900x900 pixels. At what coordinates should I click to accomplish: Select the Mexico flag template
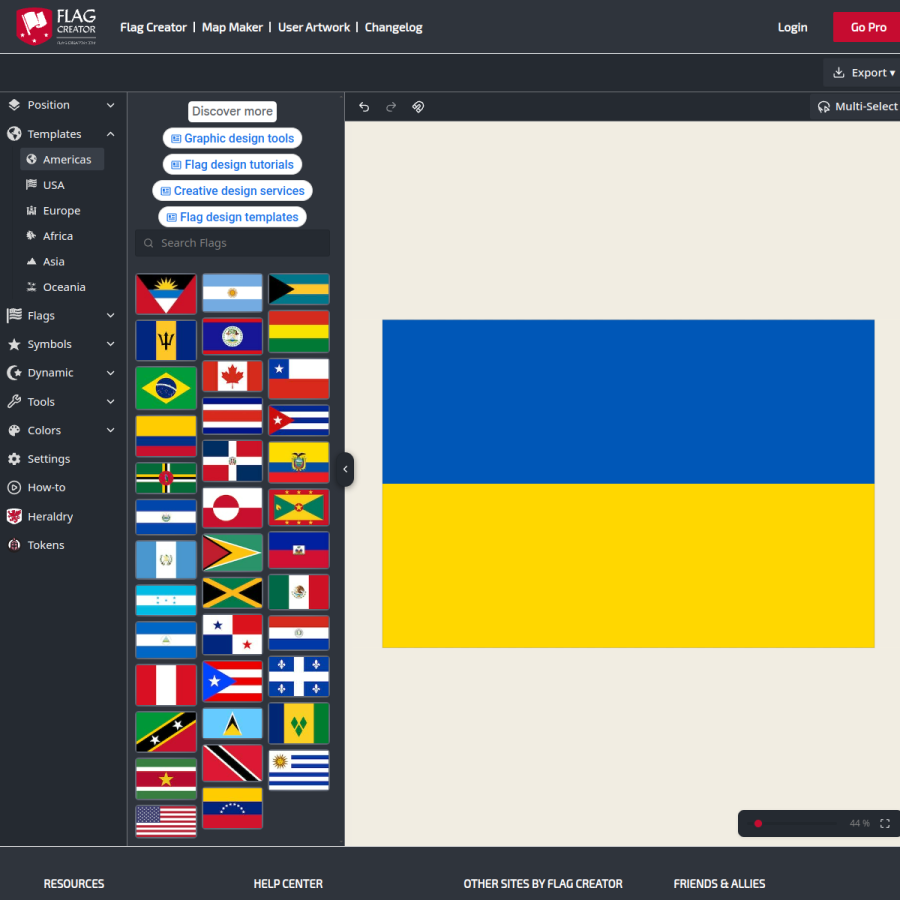click(x=298, y=592)
